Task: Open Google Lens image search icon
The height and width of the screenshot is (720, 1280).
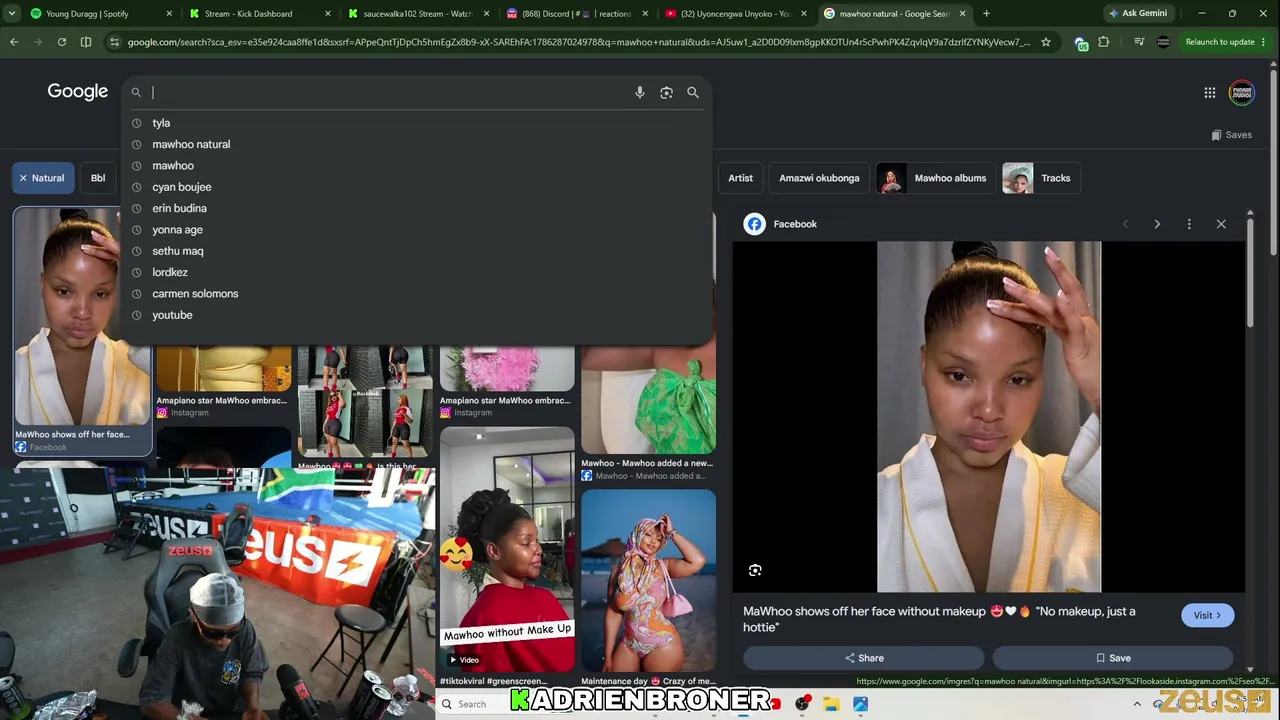Action: (x=666, y=92)
